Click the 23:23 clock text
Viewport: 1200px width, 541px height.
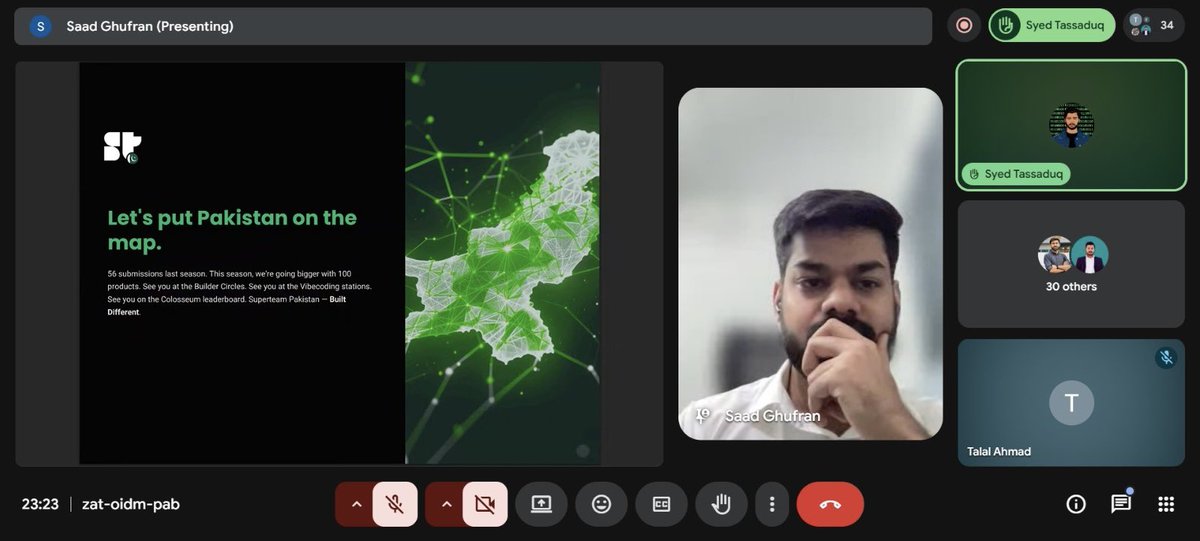tap(40, 504)
